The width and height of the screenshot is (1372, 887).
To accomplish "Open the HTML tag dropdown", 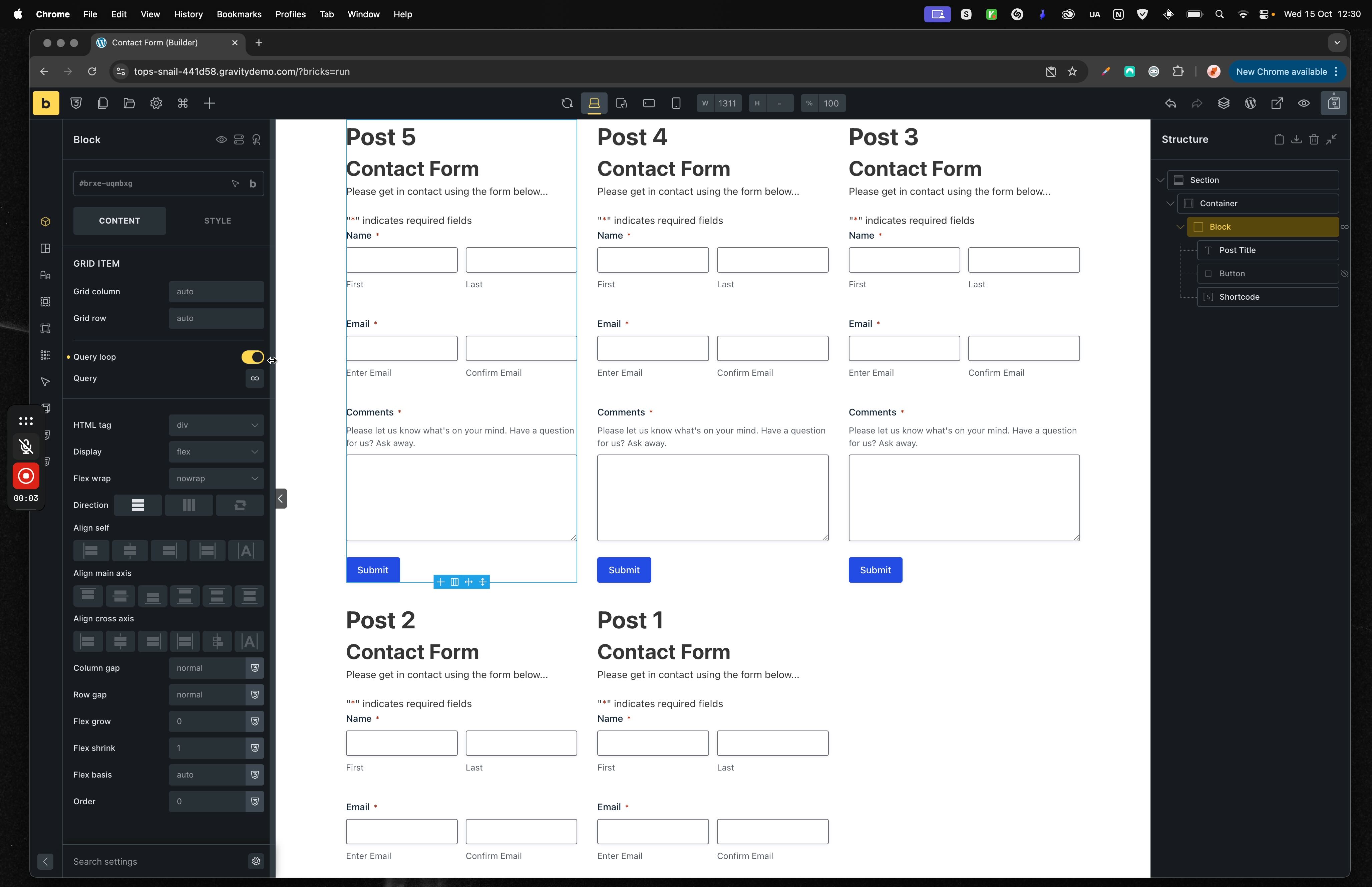I will point(216,425).
